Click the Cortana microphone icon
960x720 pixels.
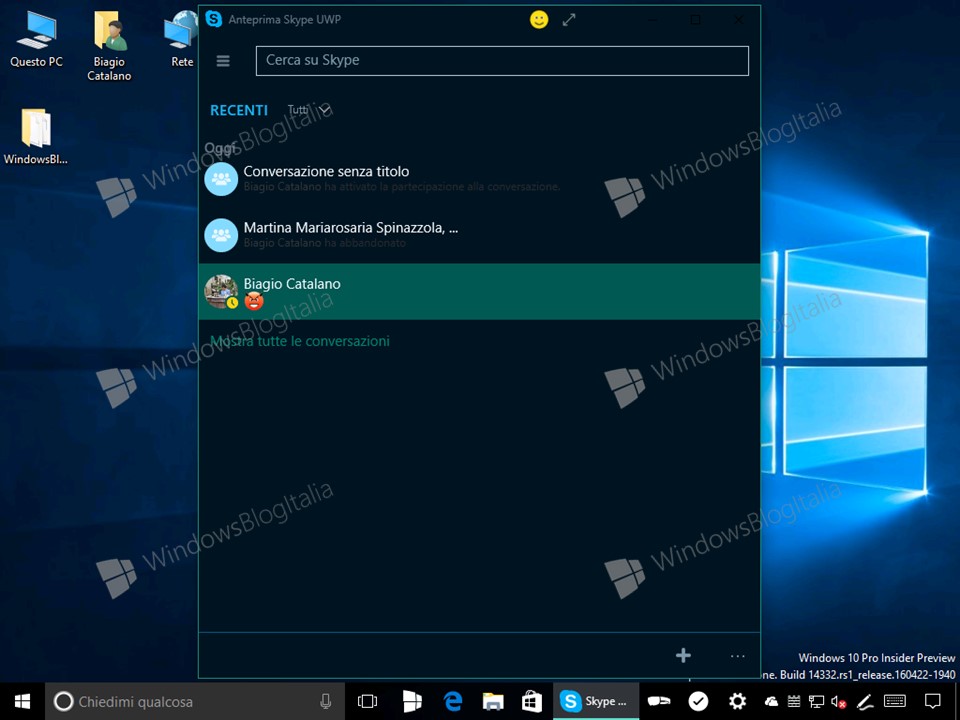pyautogui.click(x=326, y=702)
